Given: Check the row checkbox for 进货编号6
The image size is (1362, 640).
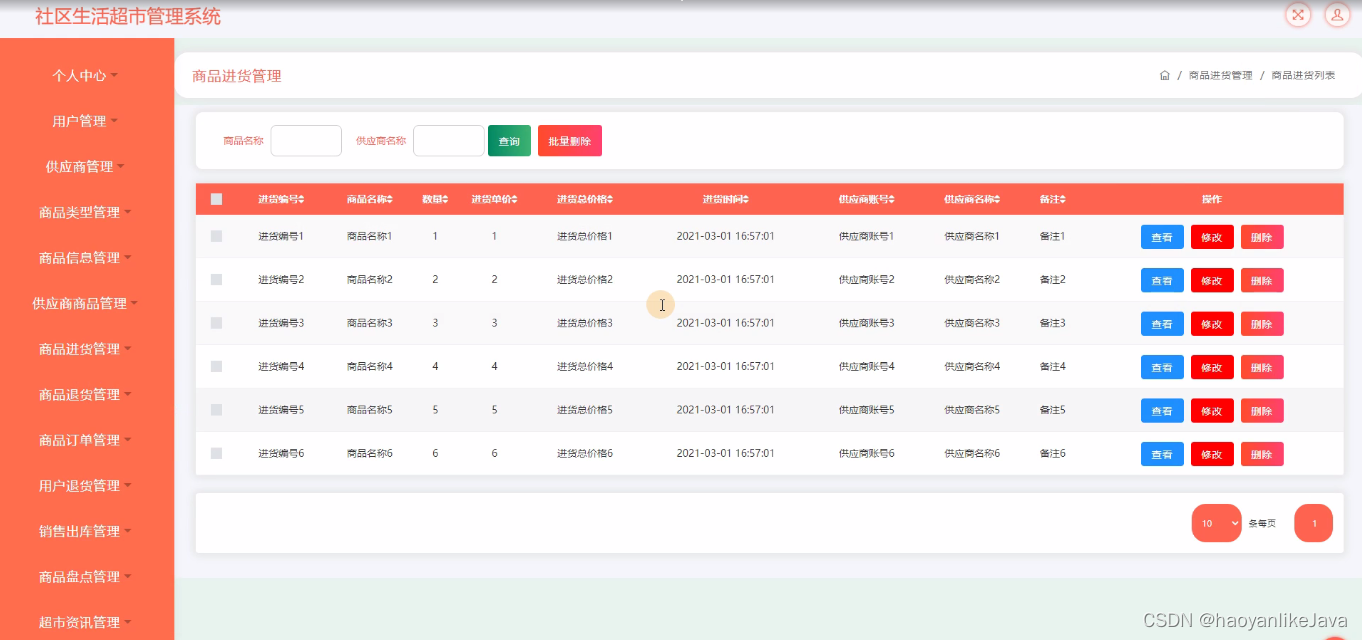Looking at the screenshot, I should [x=216, y=454].
